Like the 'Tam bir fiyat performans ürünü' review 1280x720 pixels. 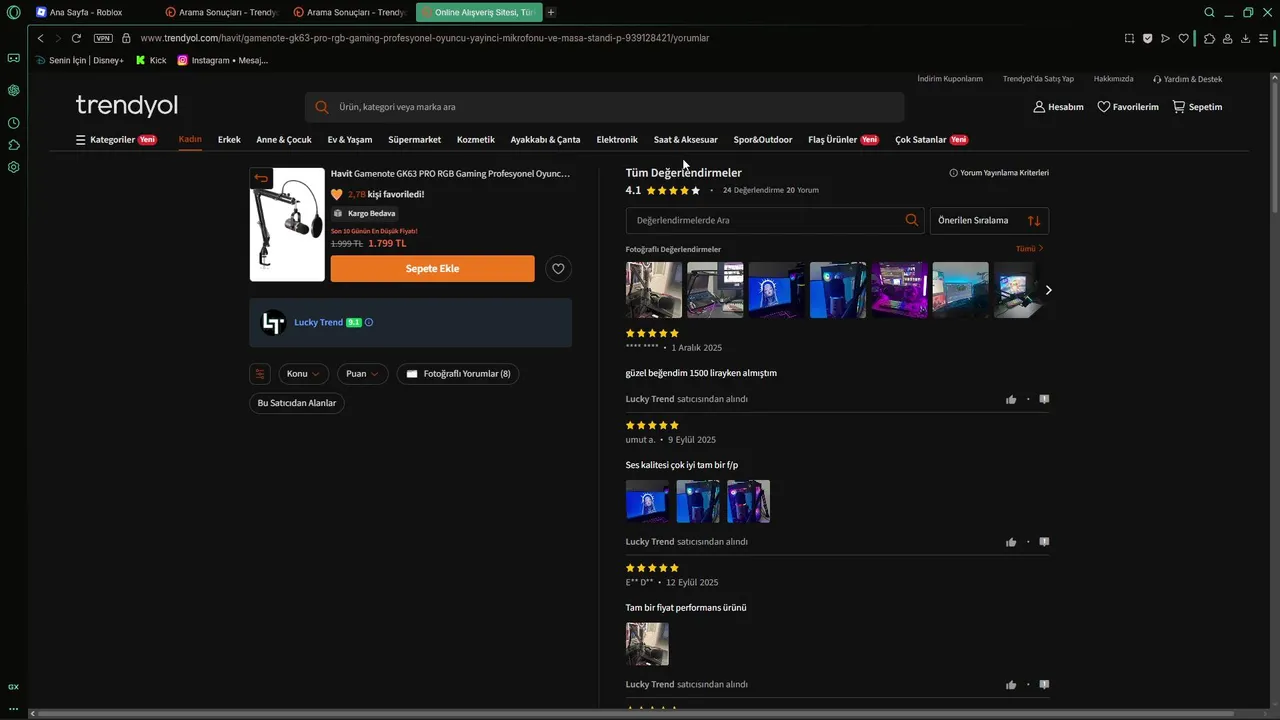[x=1011, y=685]
